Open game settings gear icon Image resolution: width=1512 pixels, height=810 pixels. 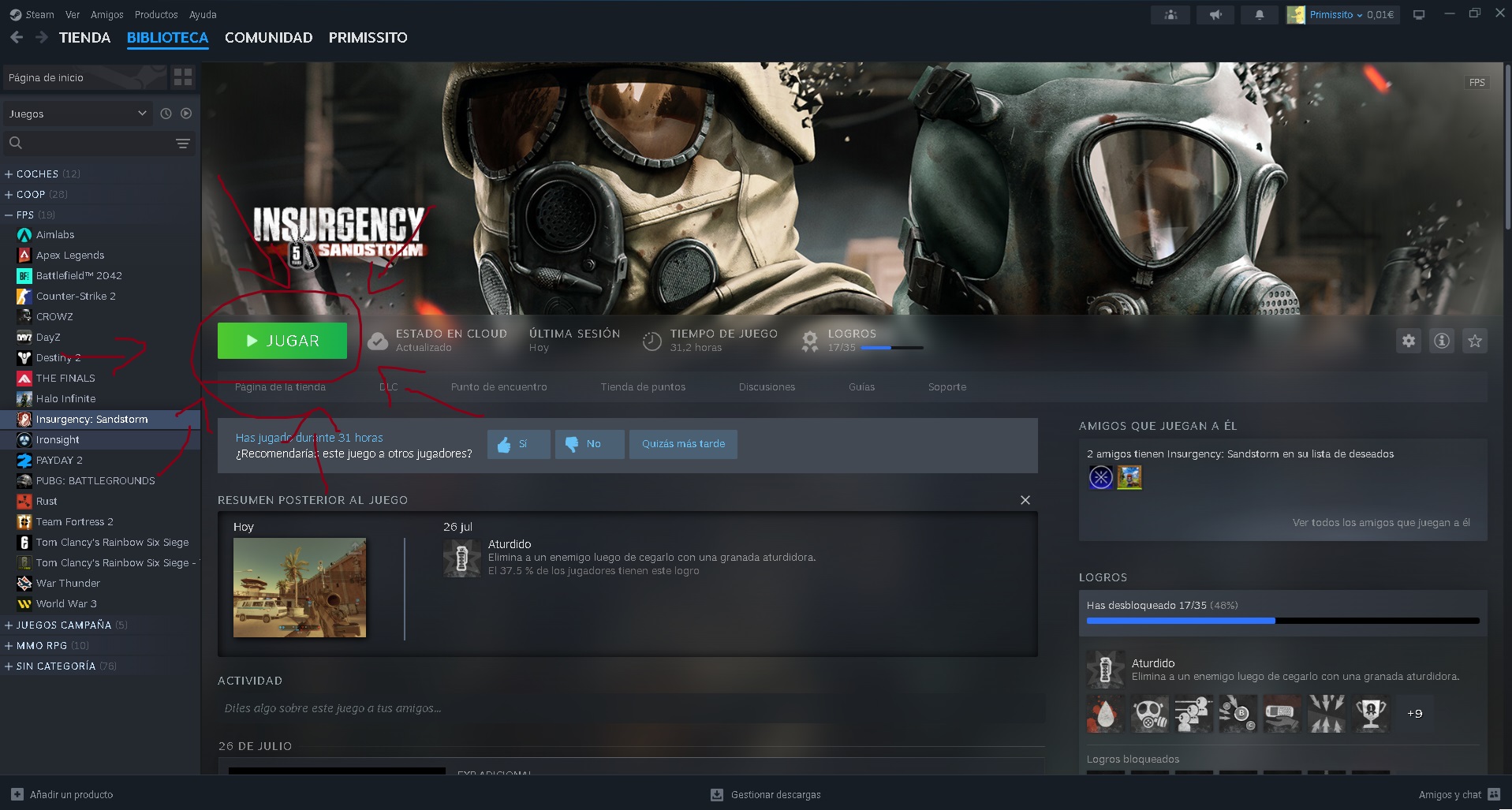point(1409,341)
